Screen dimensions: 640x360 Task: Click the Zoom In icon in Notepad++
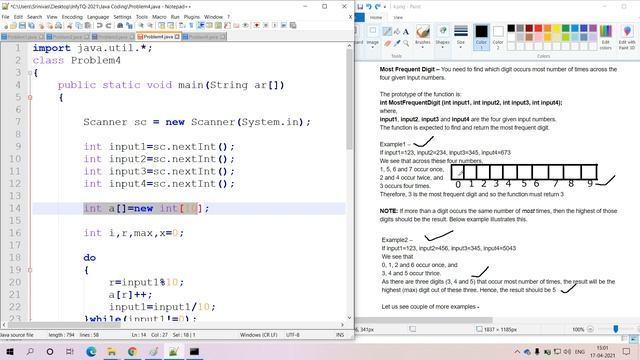coord(141,25)
